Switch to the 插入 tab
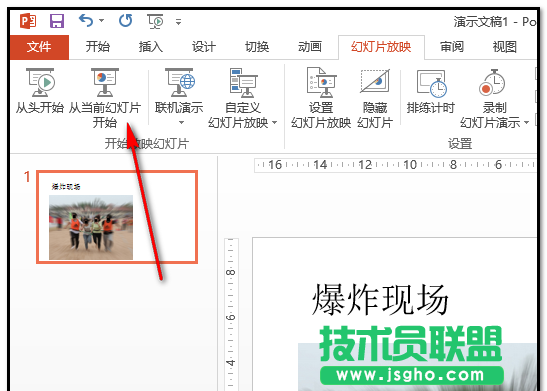This screenshot has width=547, height=391. tap(151, 47)
